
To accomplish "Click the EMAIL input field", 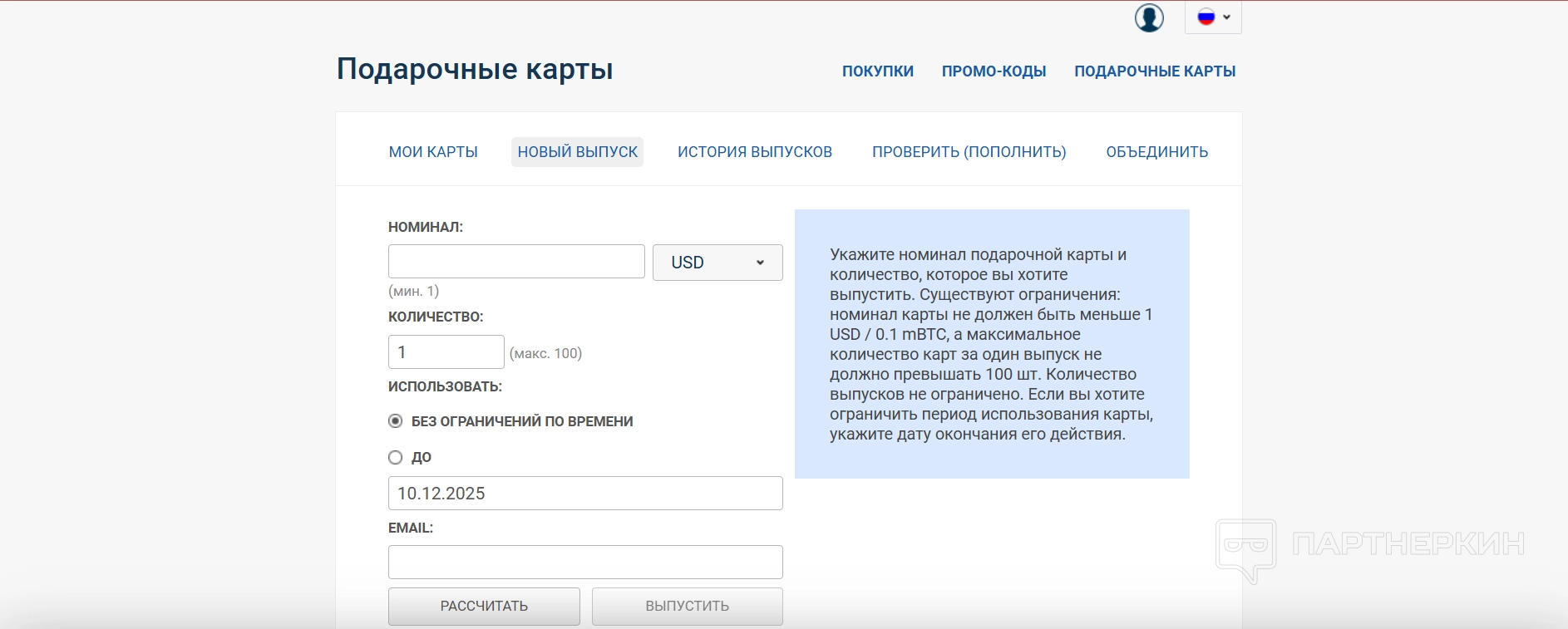I will coord(585,563).
